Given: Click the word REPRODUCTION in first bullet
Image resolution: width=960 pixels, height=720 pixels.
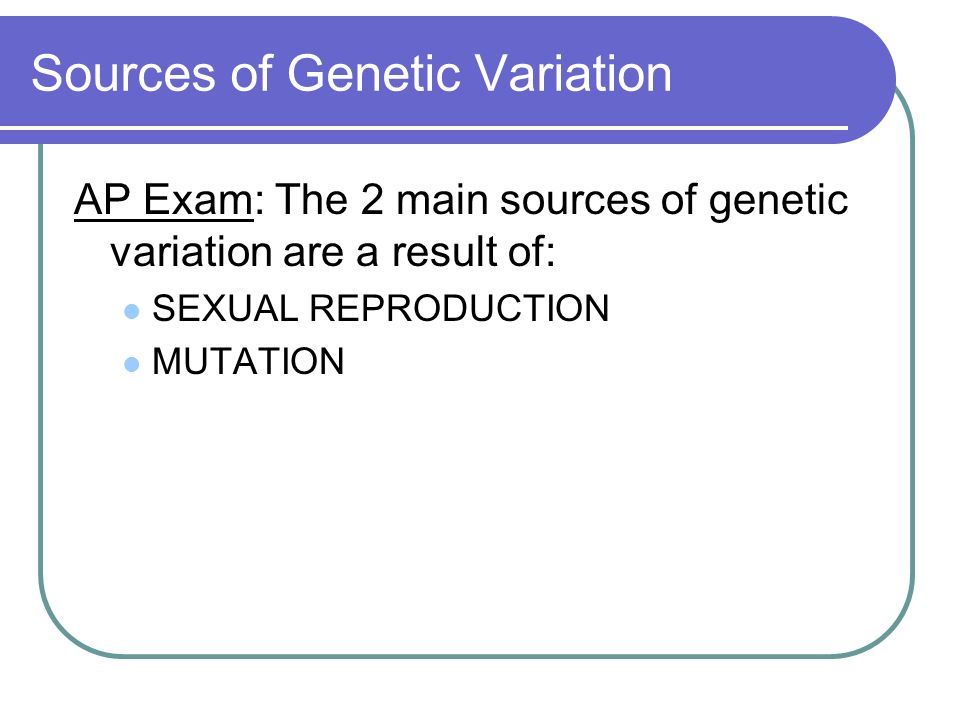Looking at the screenshot, I should click(459, 308).
